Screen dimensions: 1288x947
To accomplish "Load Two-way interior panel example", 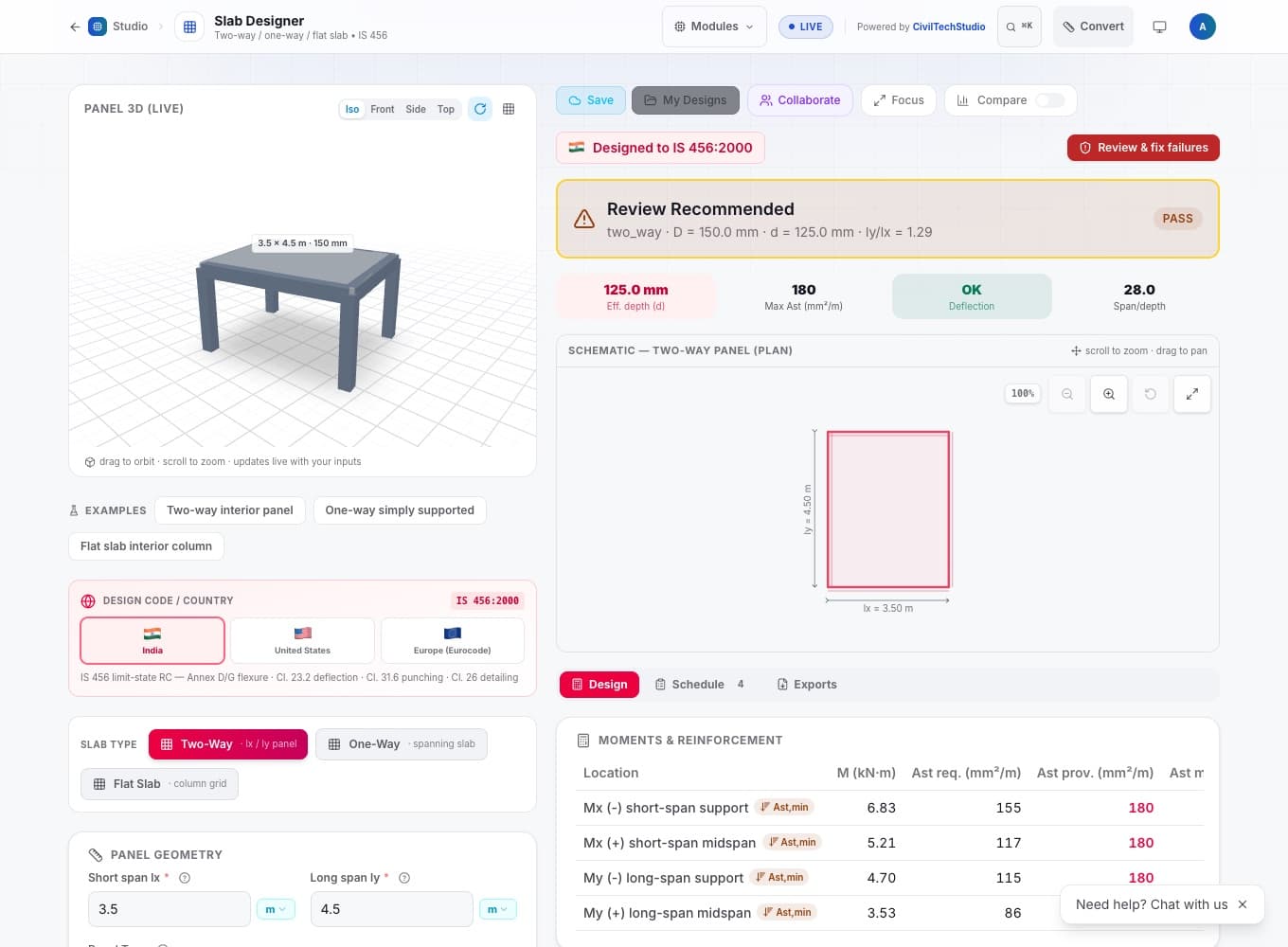I will click(x=230, y=510).
